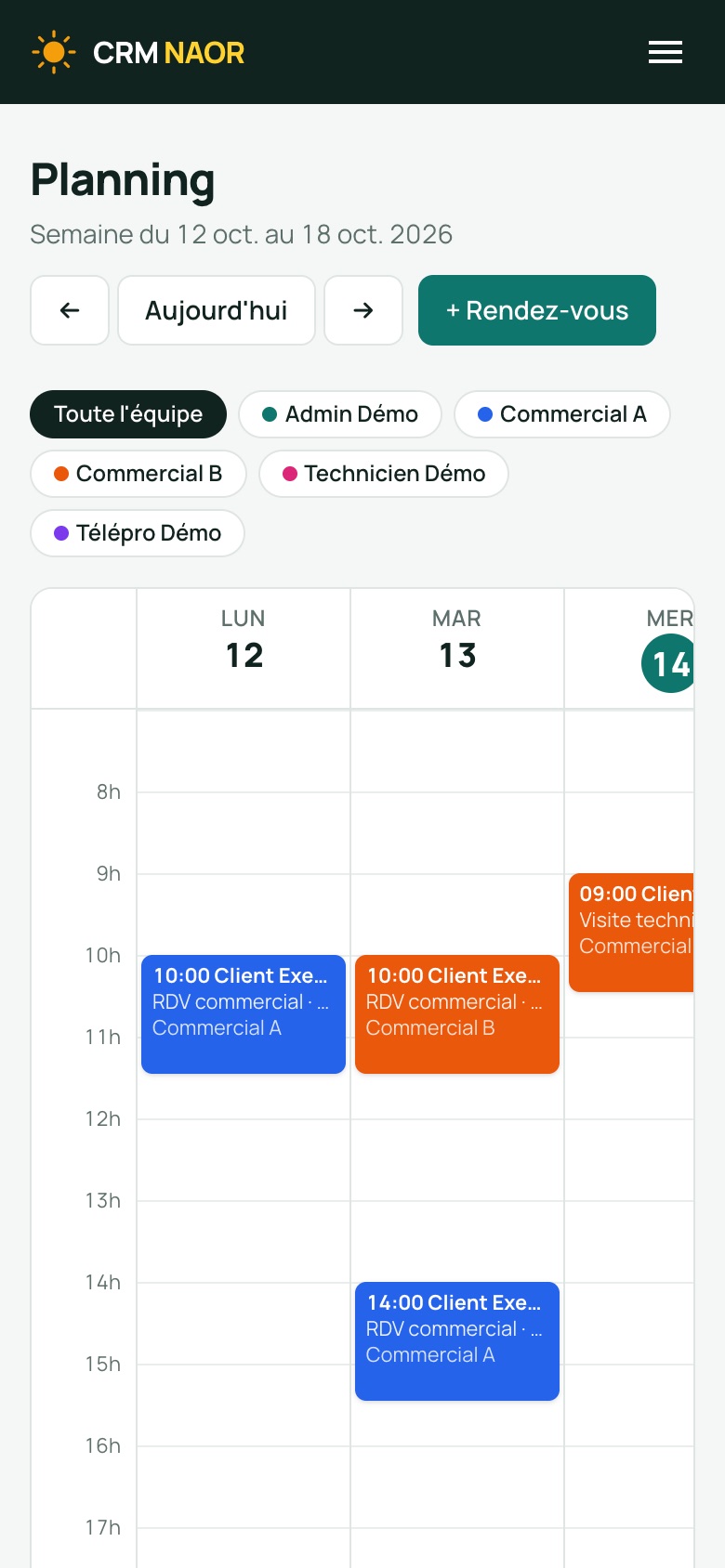Add a new Rendez-vous
725x1568 pixels.
[x=537, y=310]
